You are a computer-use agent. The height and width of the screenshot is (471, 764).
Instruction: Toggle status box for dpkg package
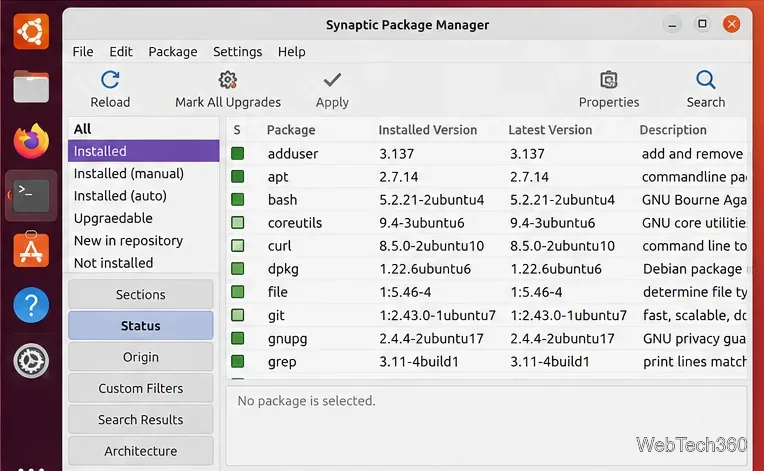pos(237,268)
